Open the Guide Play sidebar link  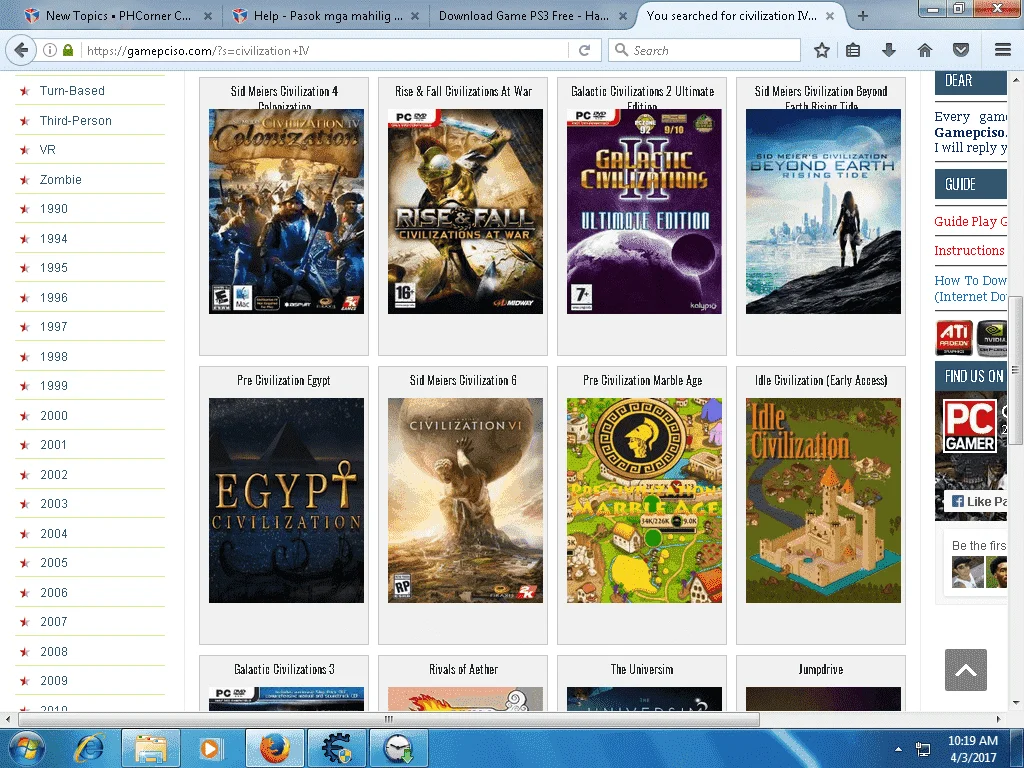click(x=970, y=221)
